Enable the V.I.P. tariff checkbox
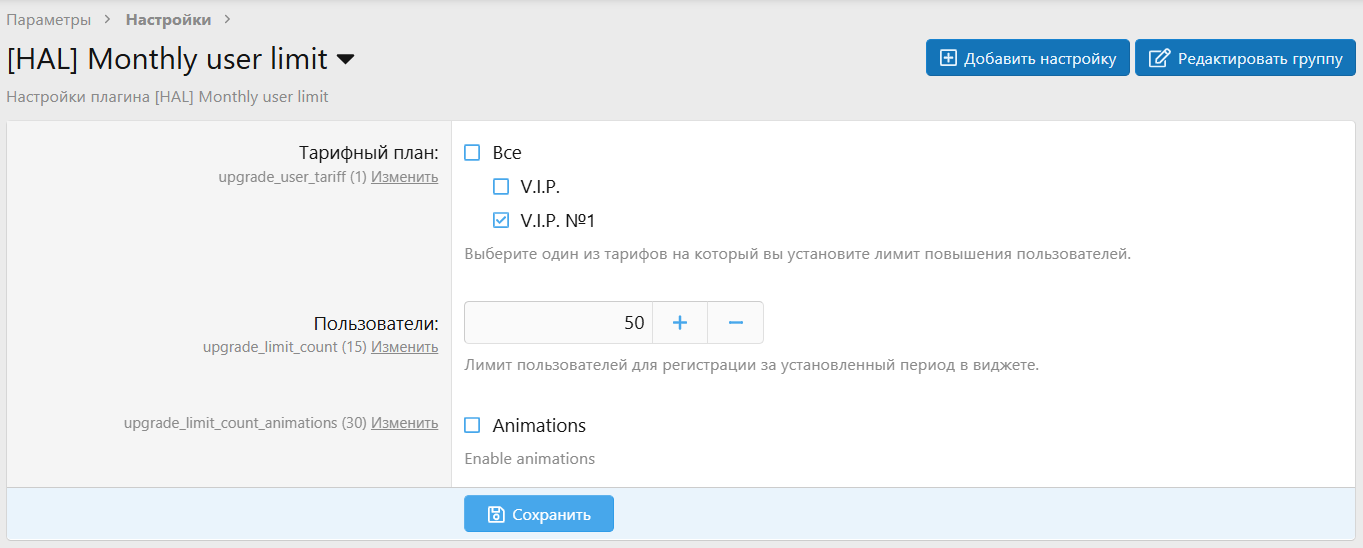The width and height of the screenshot is (1363, 548). pyautogui.click(x=501, y=186)
